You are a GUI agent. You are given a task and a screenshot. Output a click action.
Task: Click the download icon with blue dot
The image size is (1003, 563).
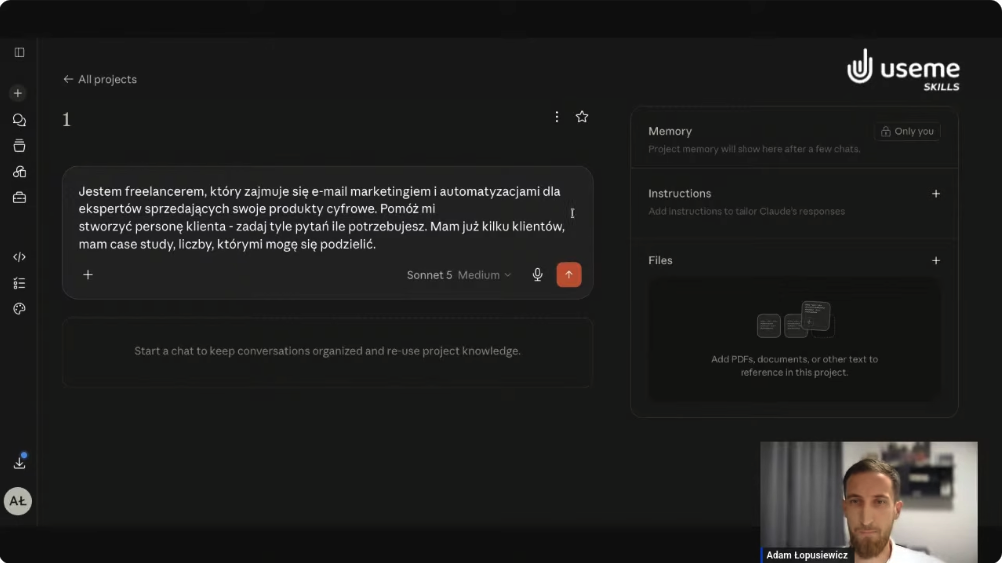pos(19,462)
